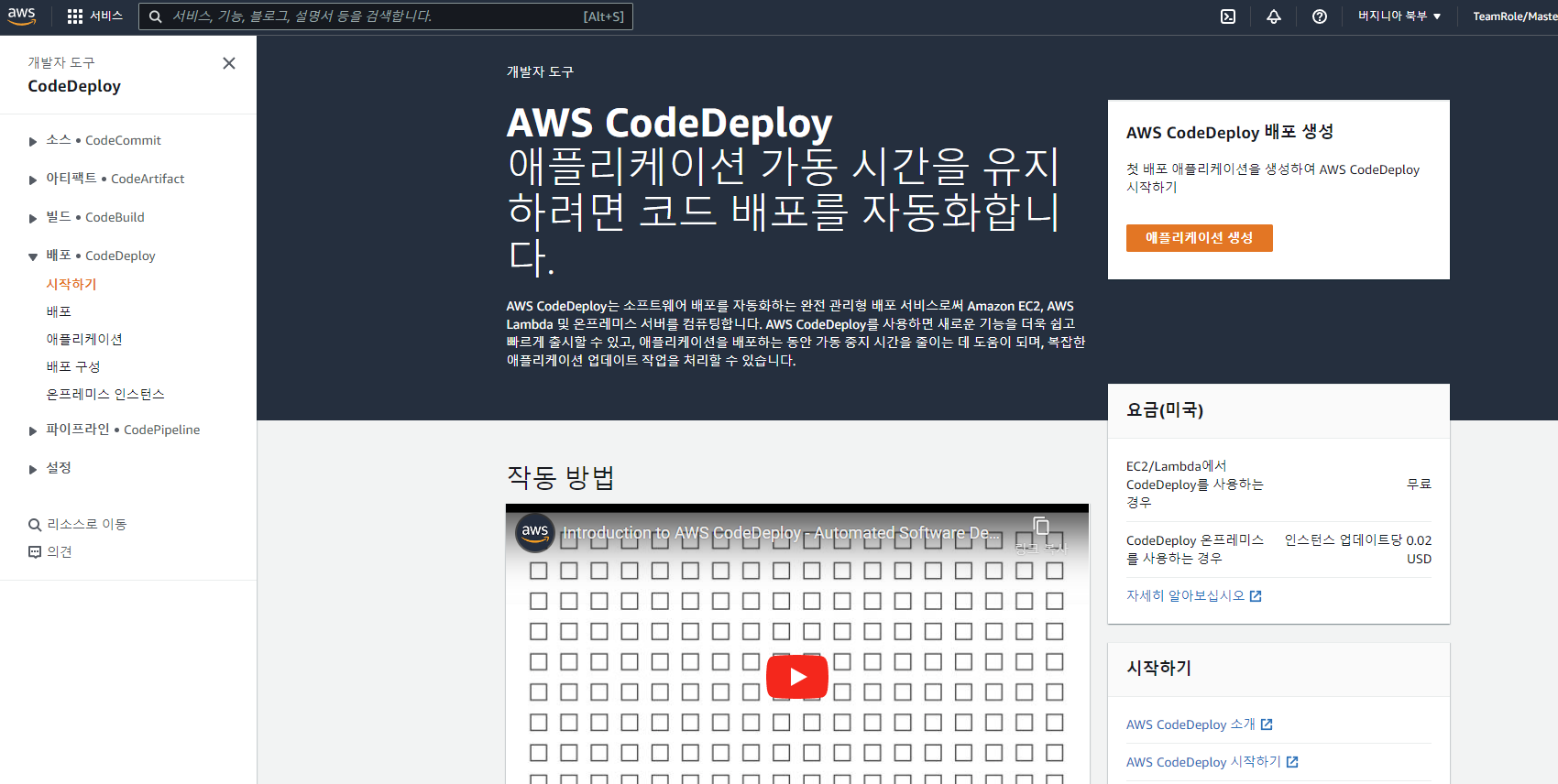Image resolution: width=1558 pixels, height=784 pixels.
Task: Click the 빌드 • CodeBuild label
Action: pyautogui.click(x=95, y=217)
